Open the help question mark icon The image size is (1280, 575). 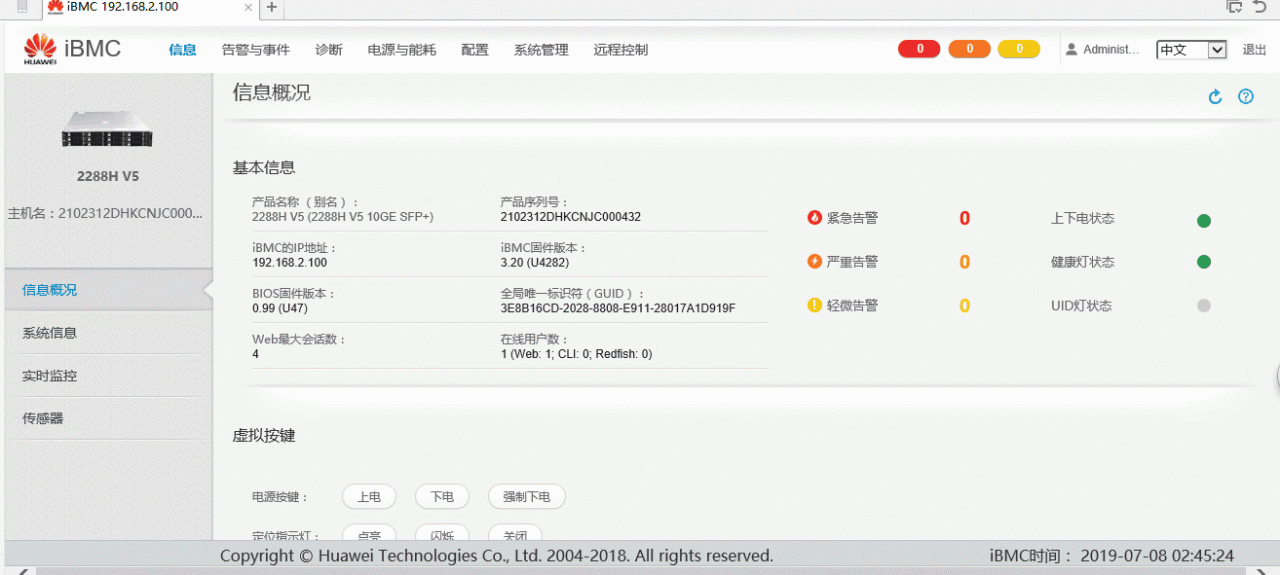coord(1246,97)
